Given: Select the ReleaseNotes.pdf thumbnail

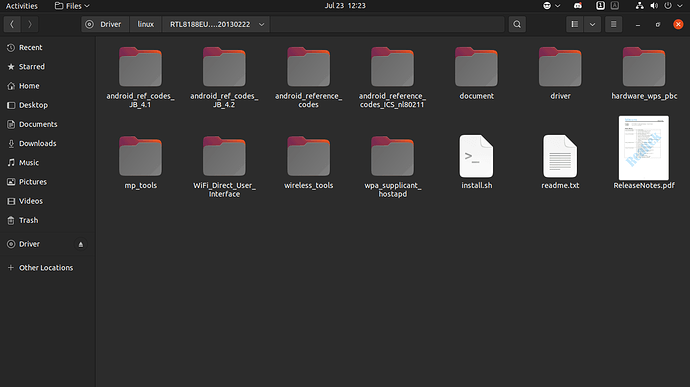Looking at the screenshot, I should 644,148.
